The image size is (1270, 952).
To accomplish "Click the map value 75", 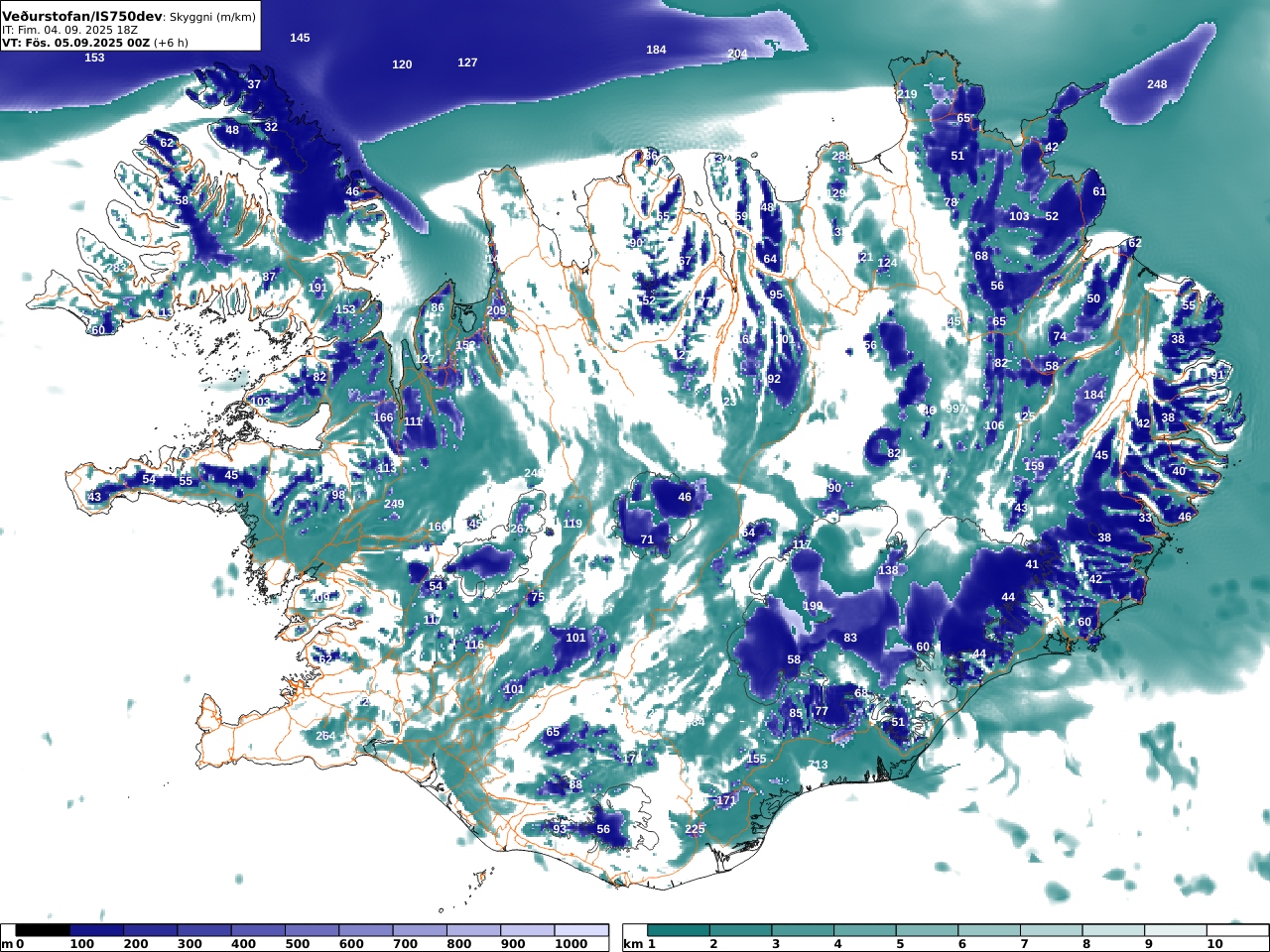I will pos(538,597).
